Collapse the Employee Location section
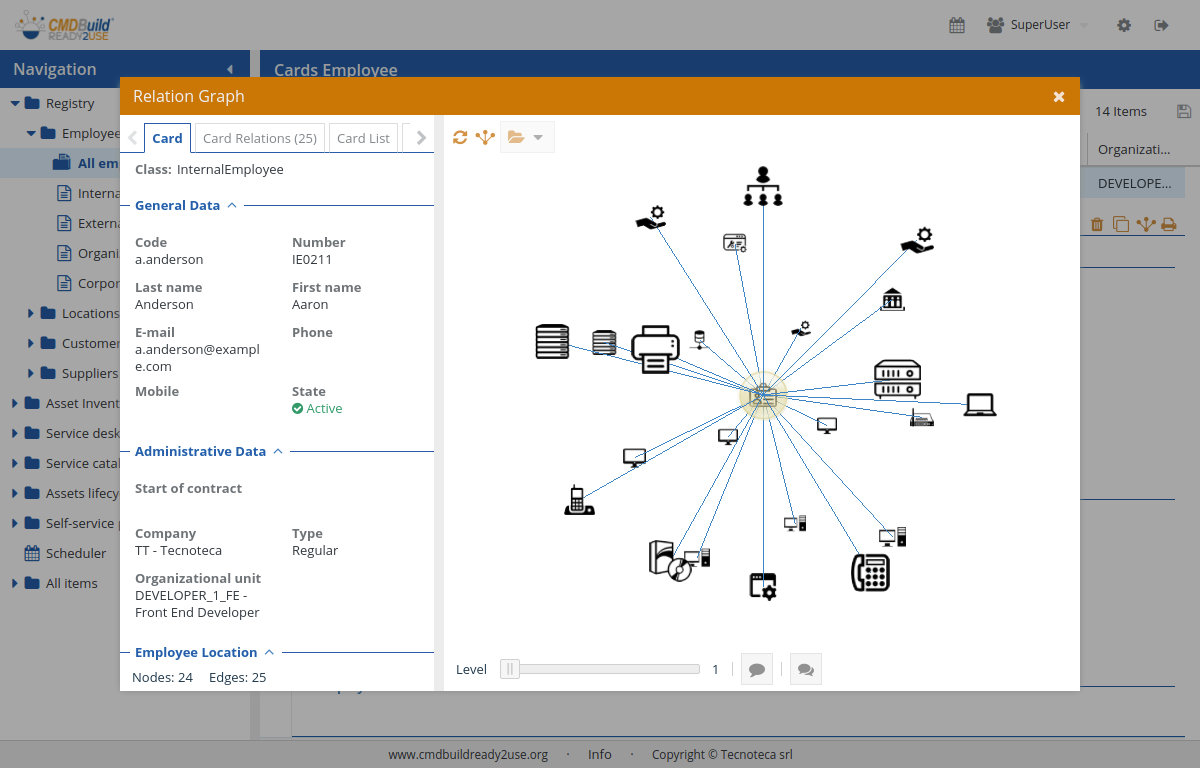The image size is (1200, 768). click(x=269, y=652)
